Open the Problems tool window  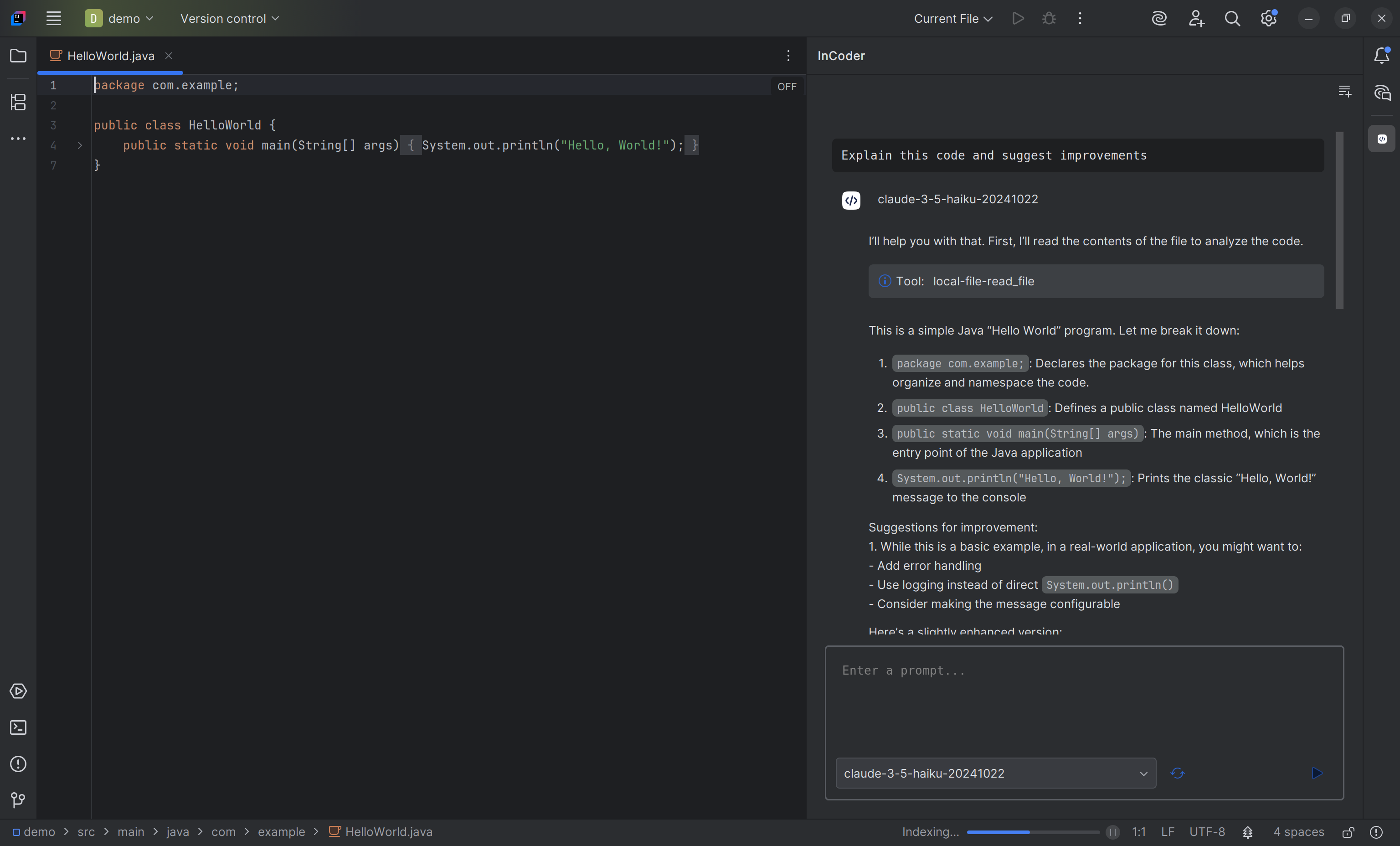(x=18, y=763)
